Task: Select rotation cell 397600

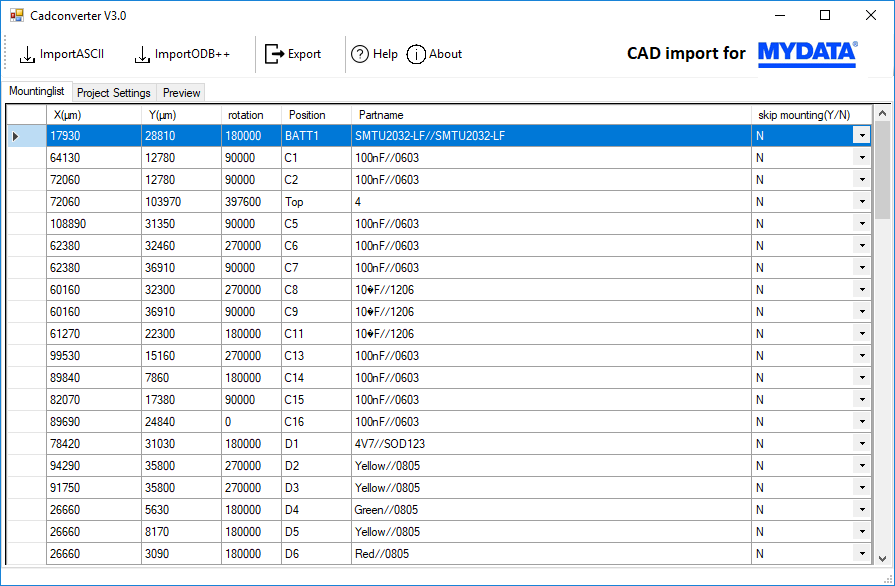Action: click(x=251, y=202)
